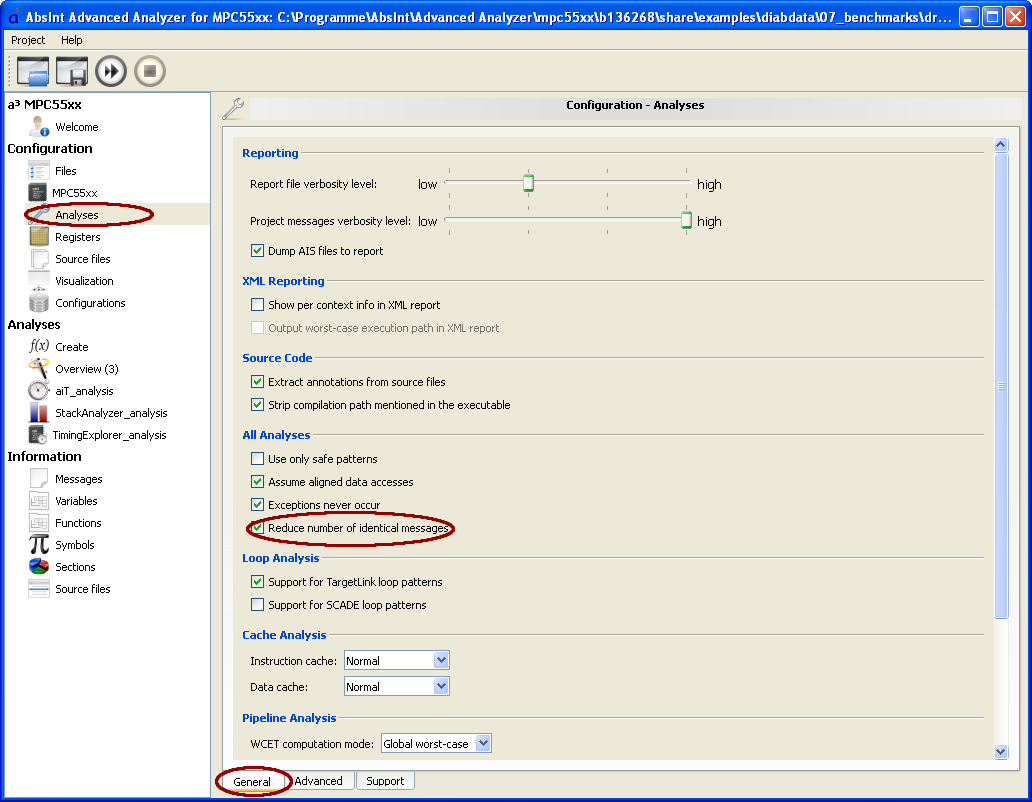Click the scrollbar down arrow
1032x802 pixels.
click(1001, 751)
